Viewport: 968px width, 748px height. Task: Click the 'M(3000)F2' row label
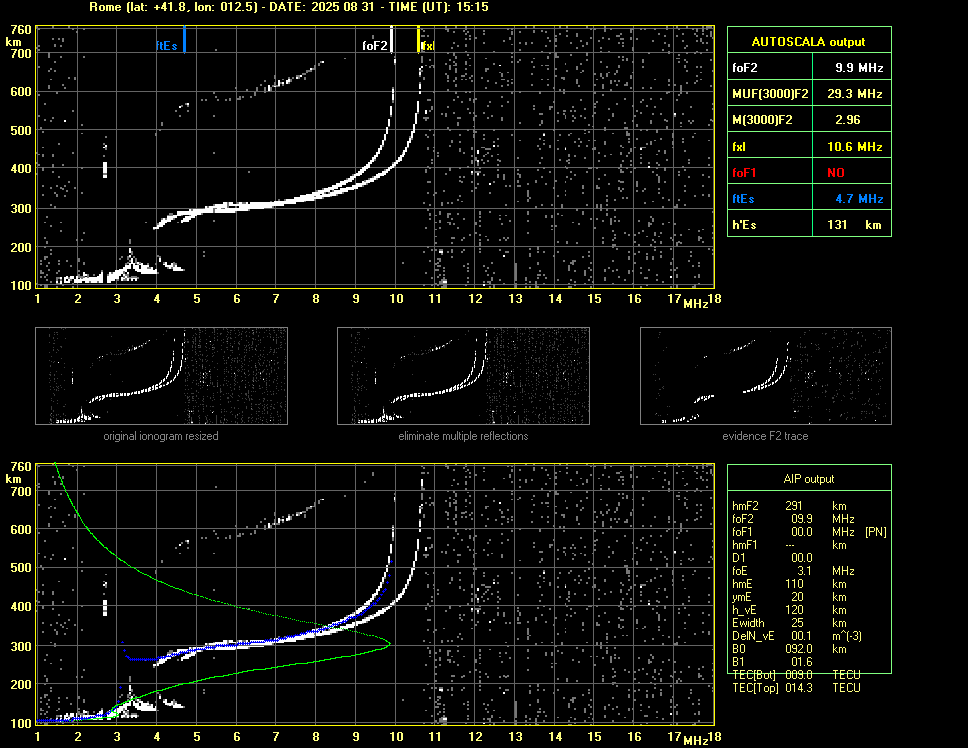pyautogui.click(x=762, y=120)
